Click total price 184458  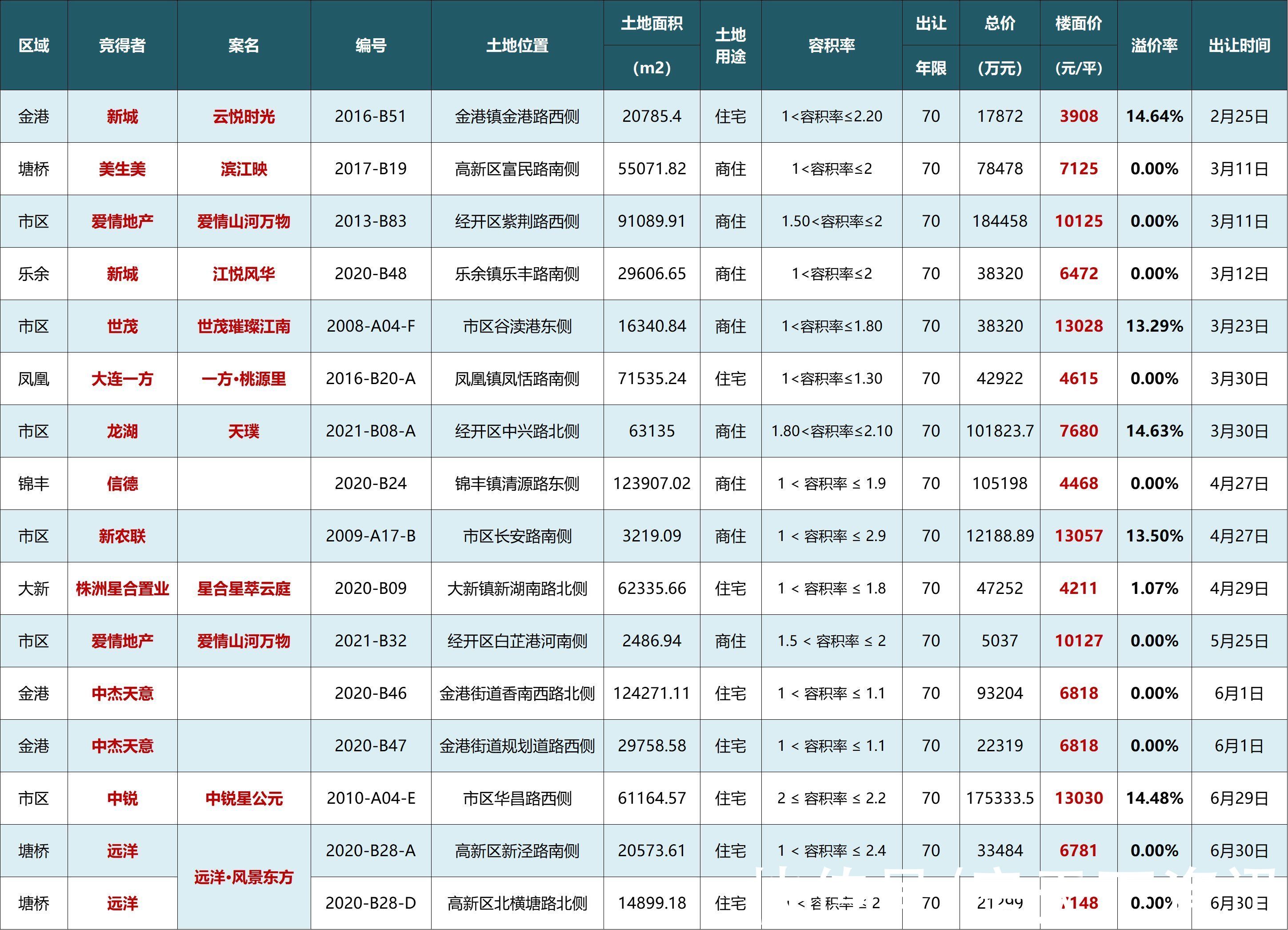click(x=1000, y=221)
